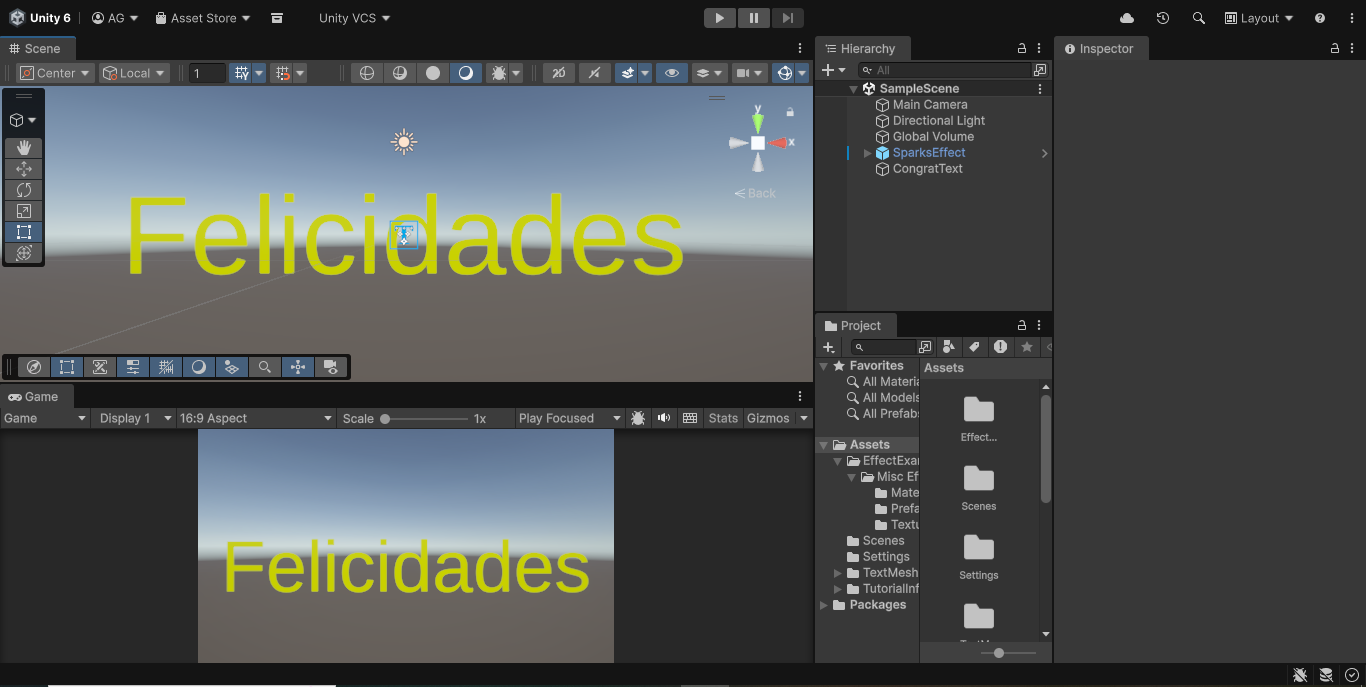Click the shaded draw mode icon
Image resolution: width=1366 pixels, height=687 pixels.
click(466, 73)
